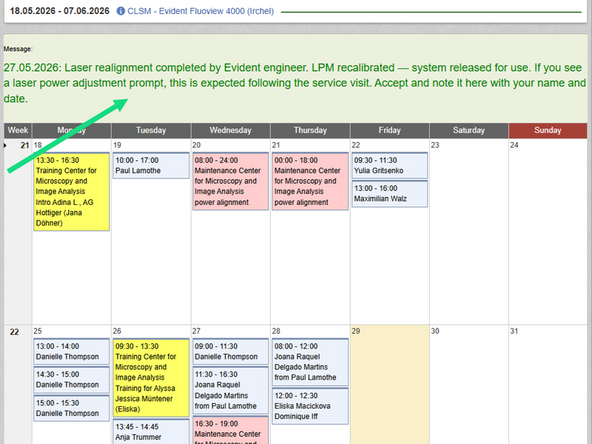Click day number 31 on Sunday
The width and height of the screenshot is (592, 444).
[x=514, y=331]
